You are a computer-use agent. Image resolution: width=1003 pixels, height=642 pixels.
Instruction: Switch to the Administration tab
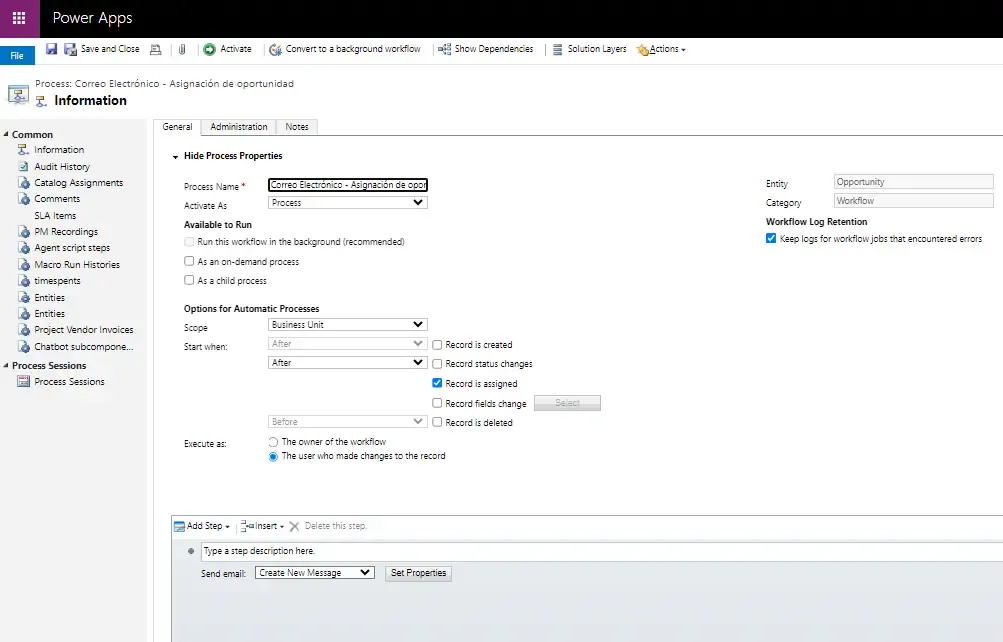(x=238, y=127)
